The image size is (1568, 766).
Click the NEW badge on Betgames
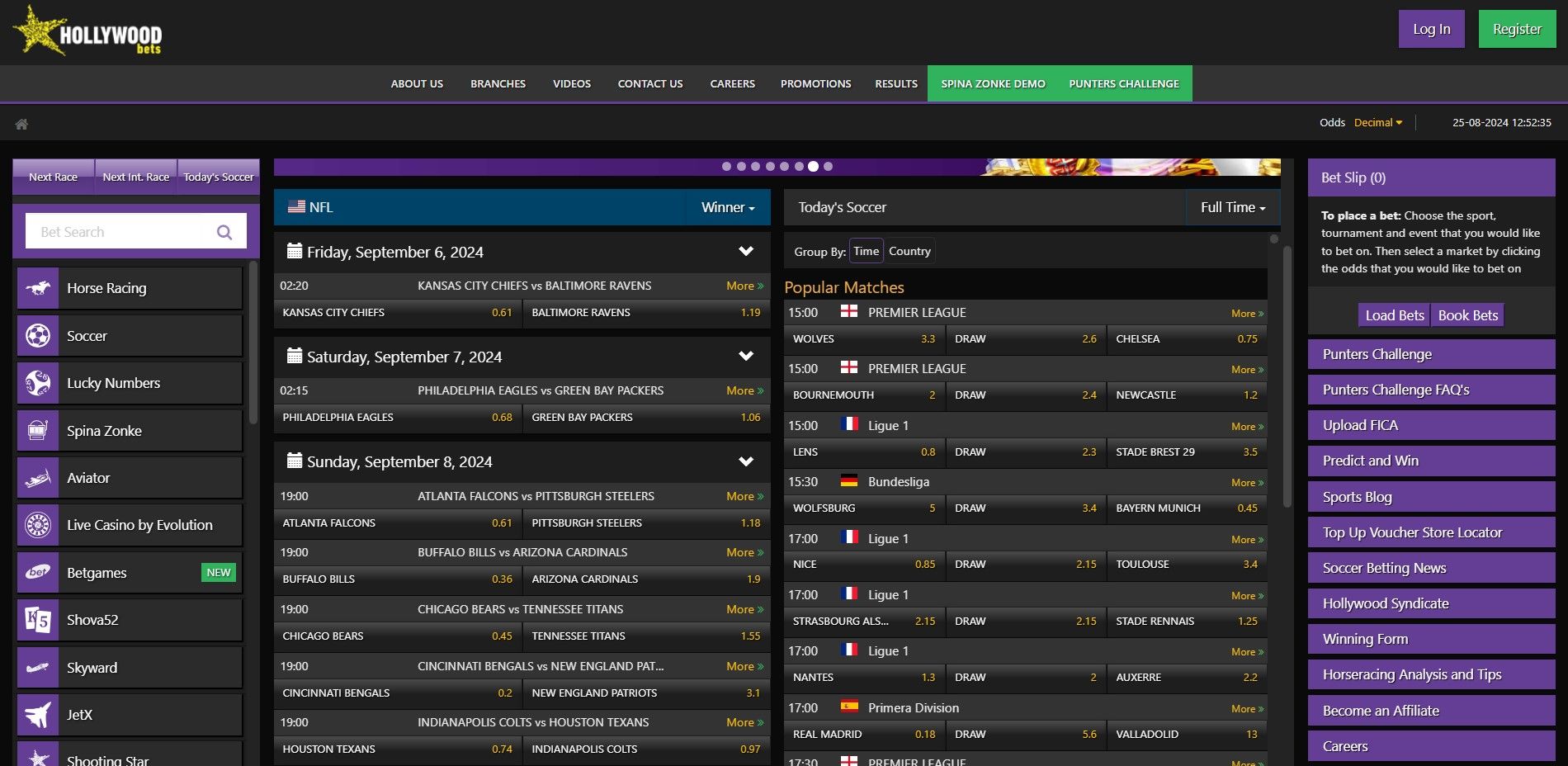click(x=219, y=573)
